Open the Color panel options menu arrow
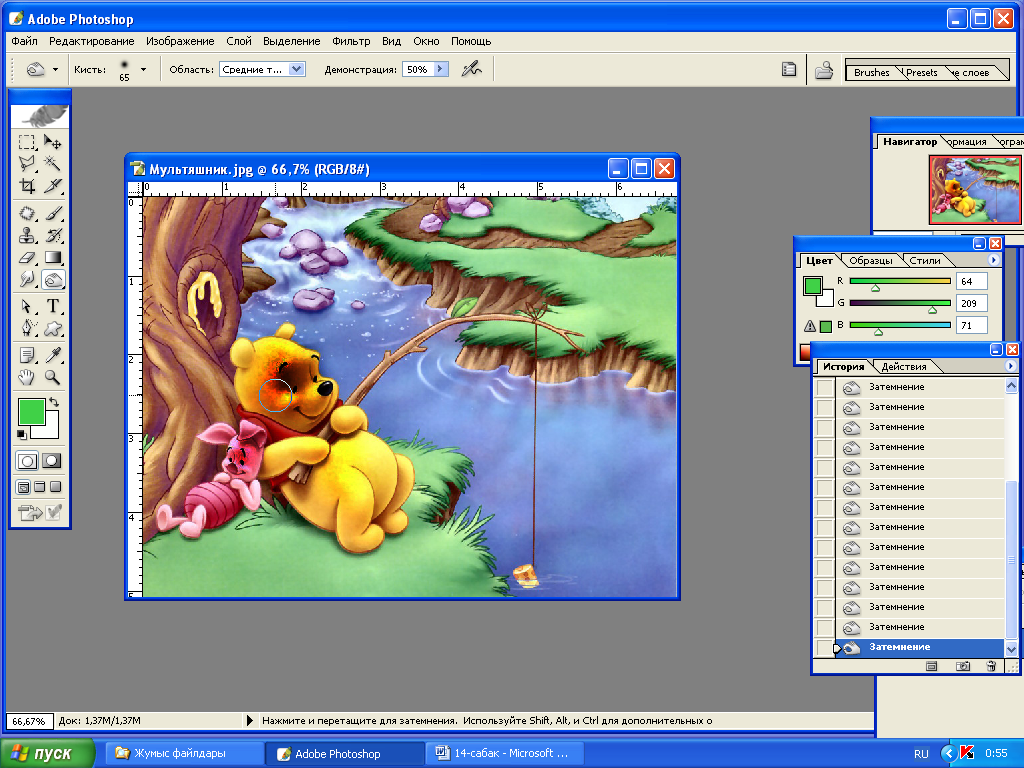 point(993,260)
